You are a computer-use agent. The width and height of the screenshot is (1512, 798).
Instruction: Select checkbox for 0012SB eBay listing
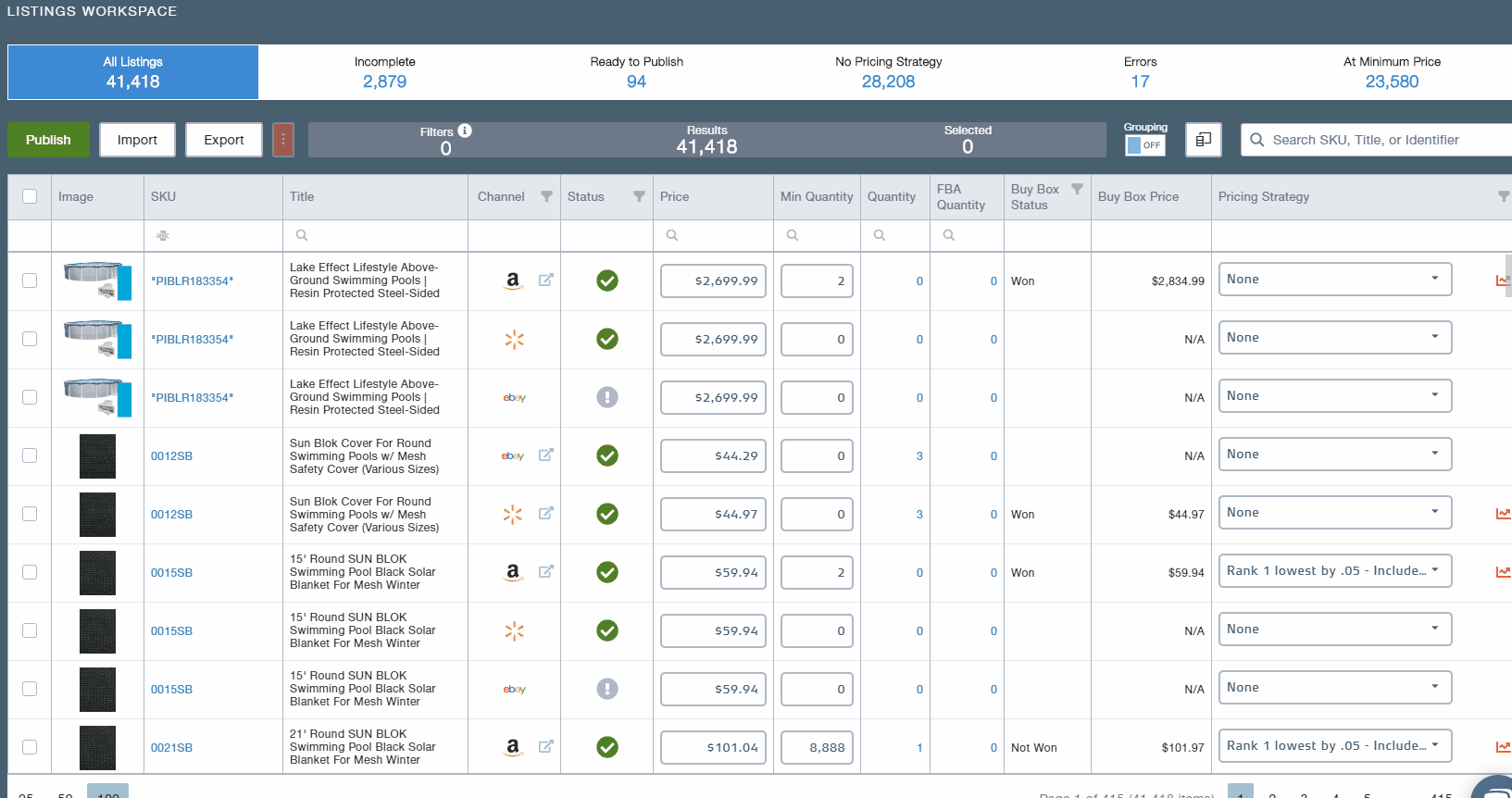pyautogui.click(x=30, y=455)
